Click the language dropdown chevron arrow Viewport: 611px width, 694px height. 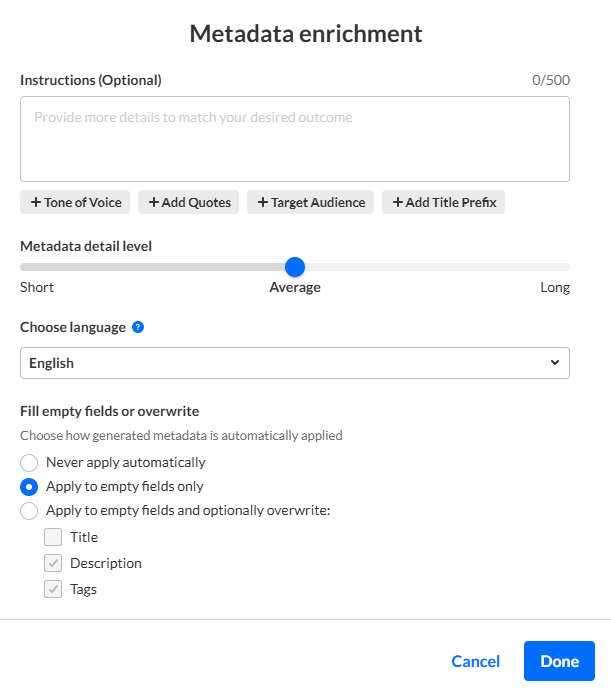pos(555,363)
